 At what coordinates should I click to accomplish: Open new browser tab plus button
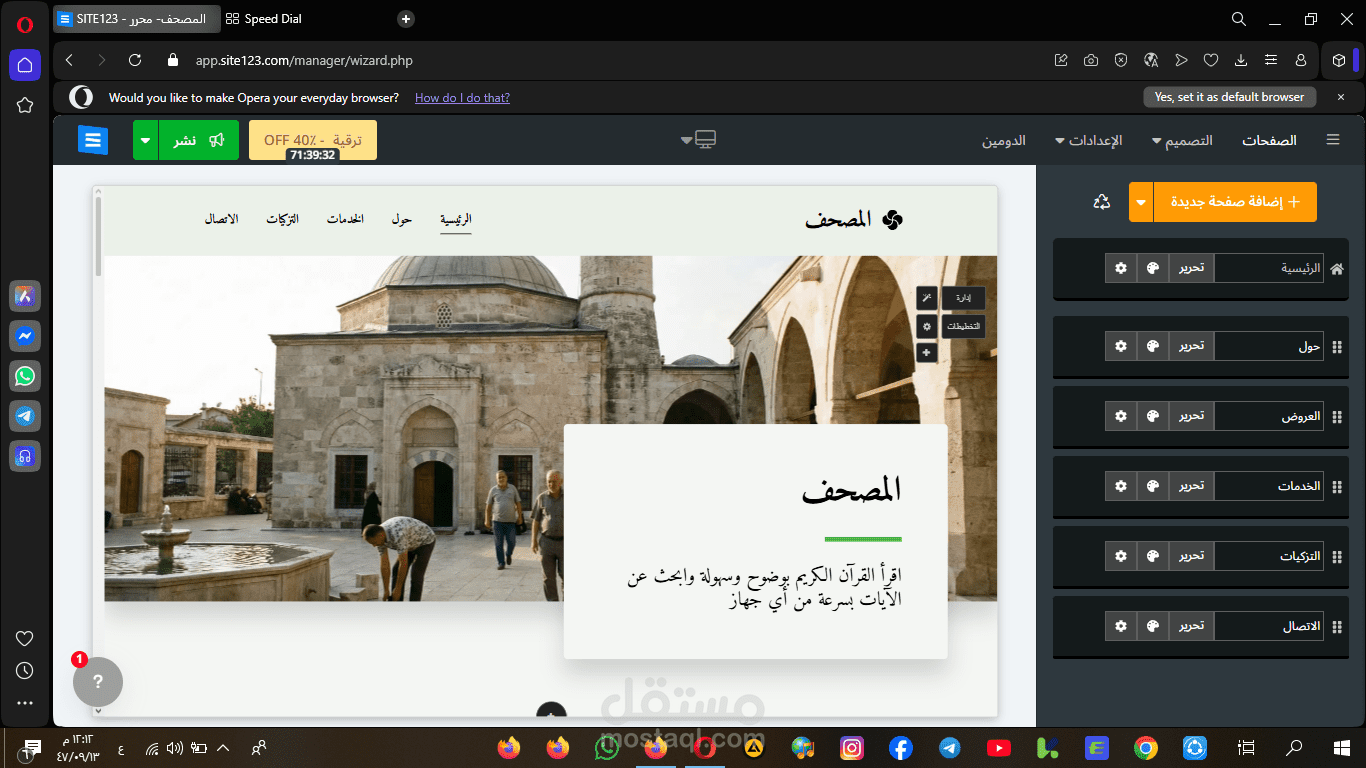click(406, 18)
